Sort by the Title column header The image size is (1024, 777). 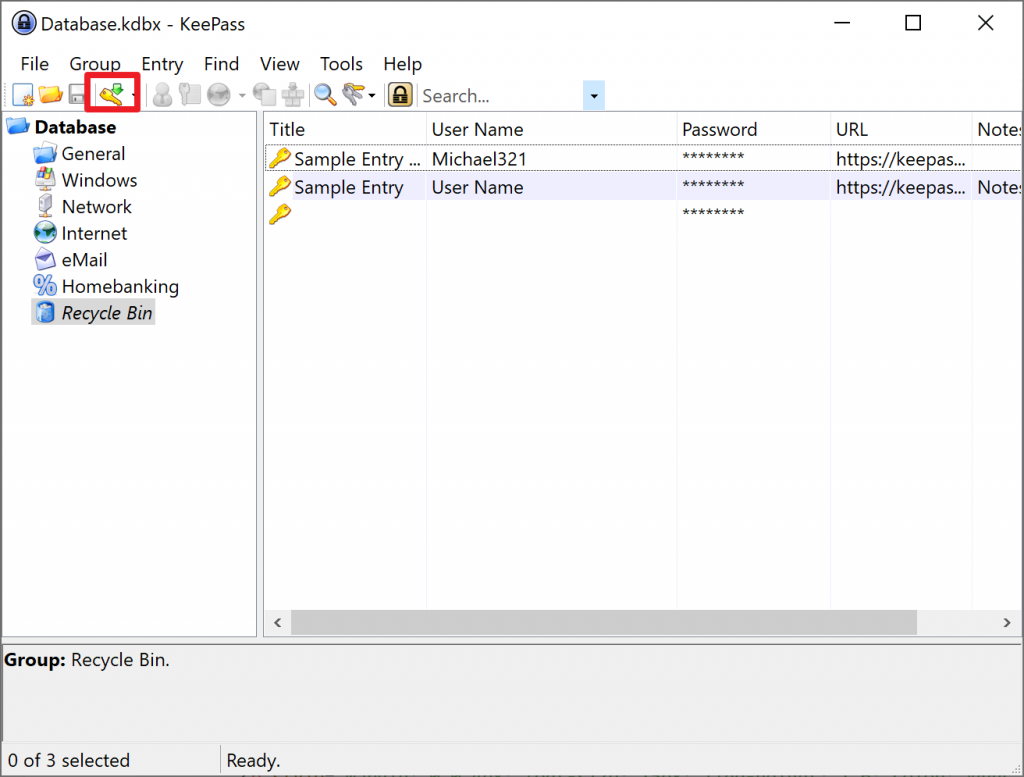tap(345, 129)
